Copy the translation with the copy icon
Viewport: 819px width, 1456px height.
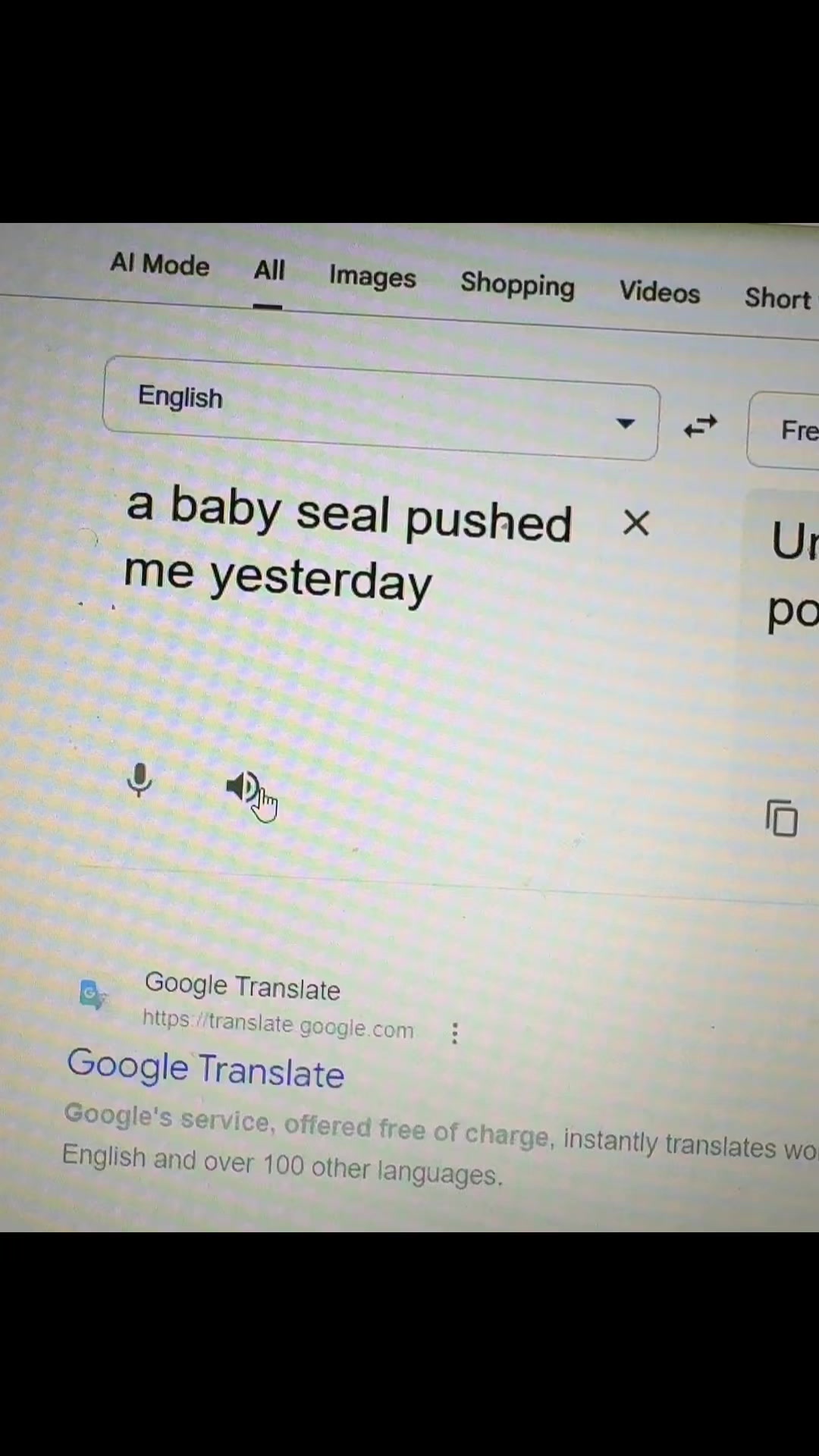[782, 817]
